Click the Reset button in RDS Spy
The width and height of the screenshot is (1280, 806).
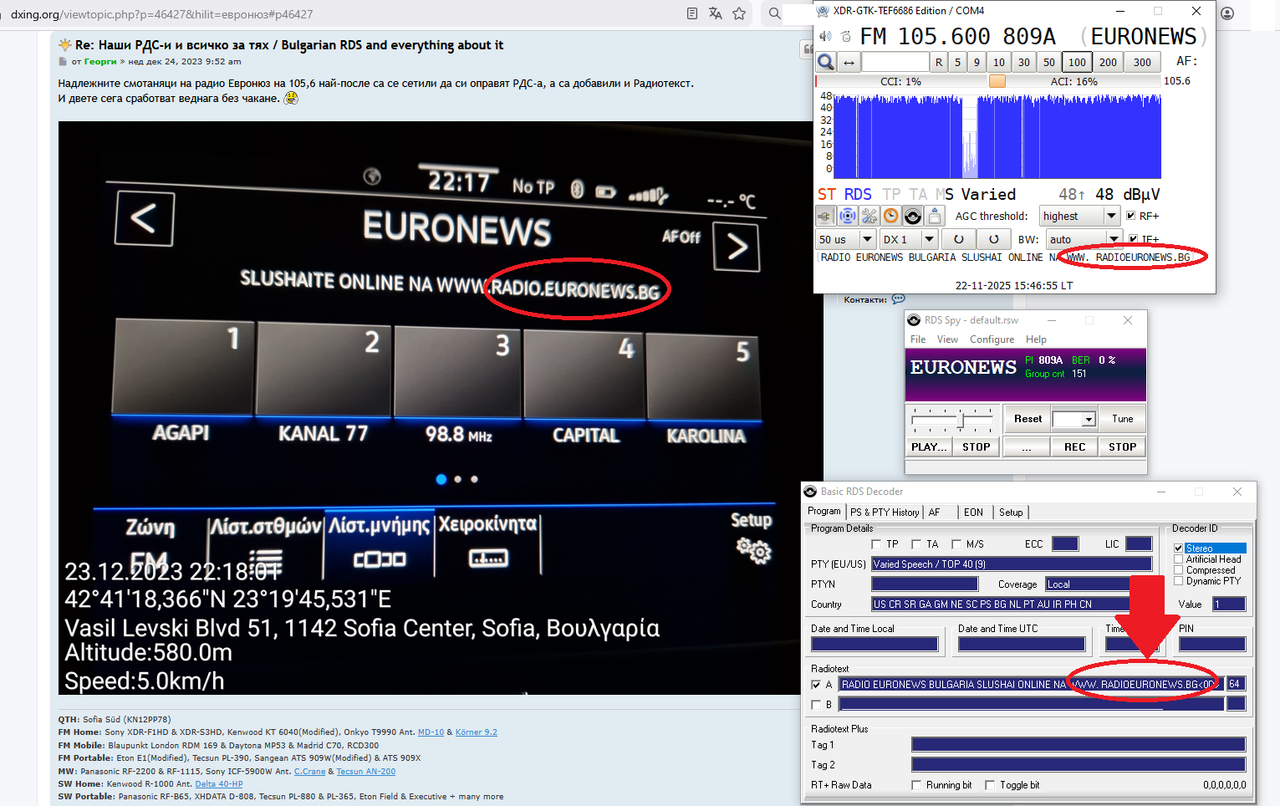(1027, 419)
